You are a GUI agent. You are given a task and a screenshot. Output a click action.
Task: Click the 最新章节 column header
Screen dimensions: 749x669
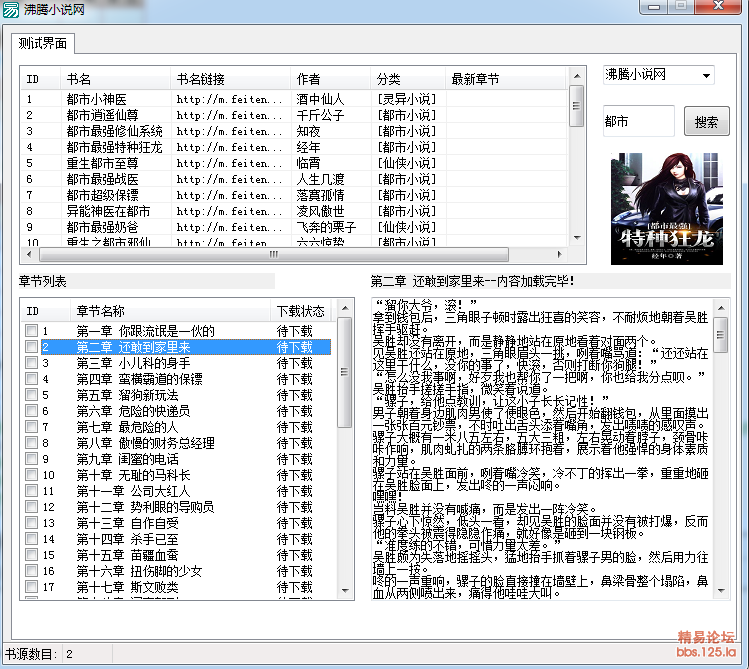pos(505,79)
